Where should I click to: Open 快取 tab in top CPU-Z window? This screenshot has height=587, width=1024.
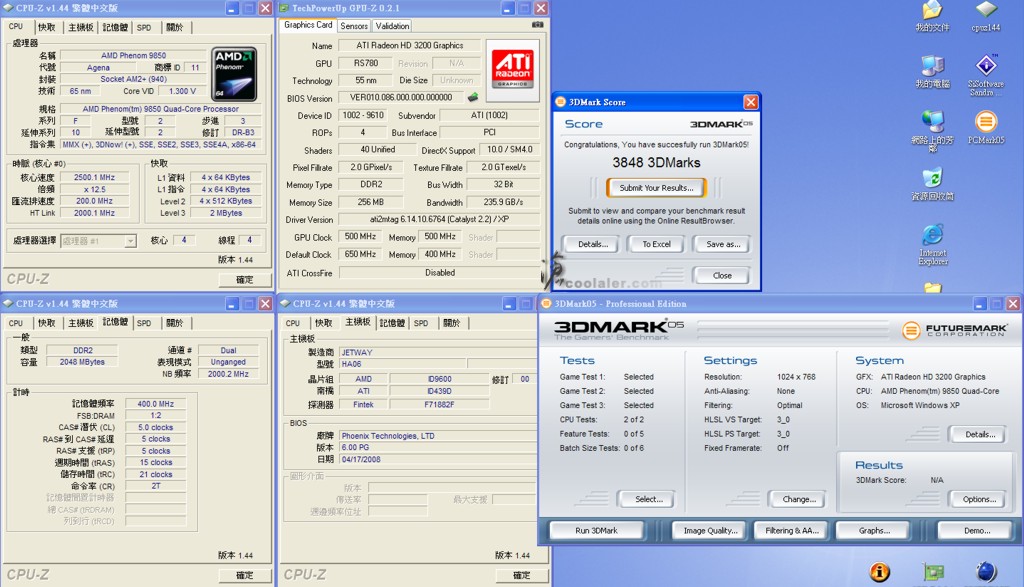click(x=47, y=27)
